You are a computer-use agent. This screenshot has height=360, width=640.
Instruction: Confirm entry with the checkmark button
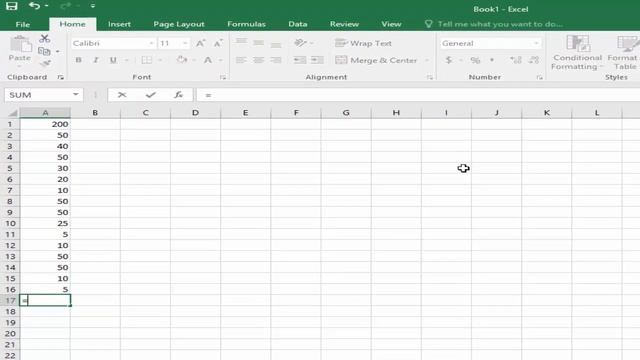(x=151, y=95)
